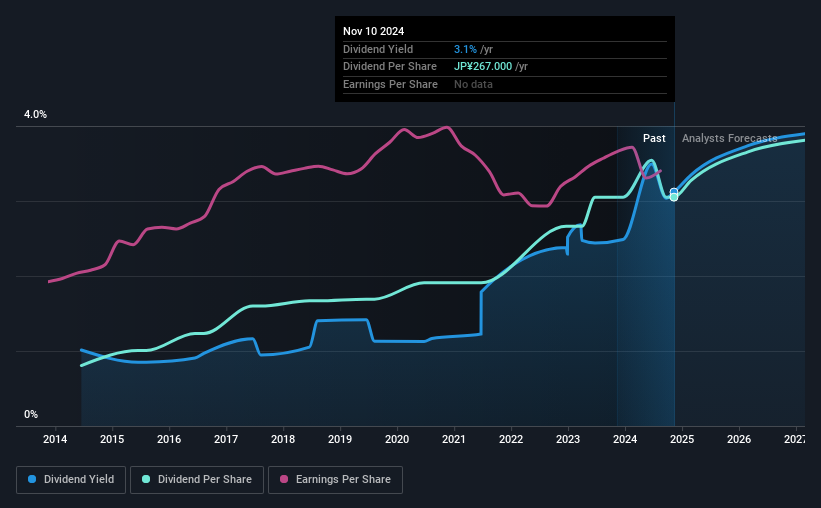
Task: Click the 2022 x-axis year label
Action: point(511,439)
